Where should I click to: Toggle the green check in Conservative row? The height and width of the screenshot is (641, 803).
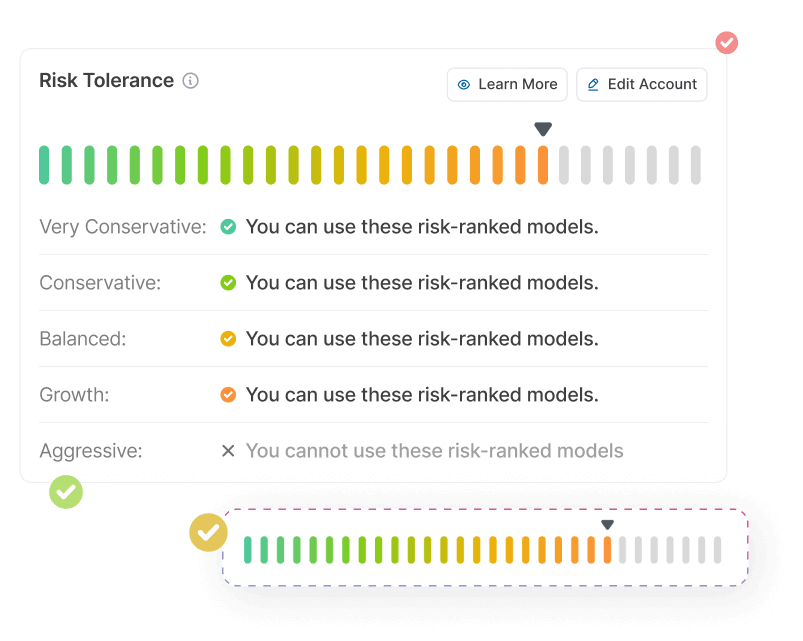(x=228, y=283)
